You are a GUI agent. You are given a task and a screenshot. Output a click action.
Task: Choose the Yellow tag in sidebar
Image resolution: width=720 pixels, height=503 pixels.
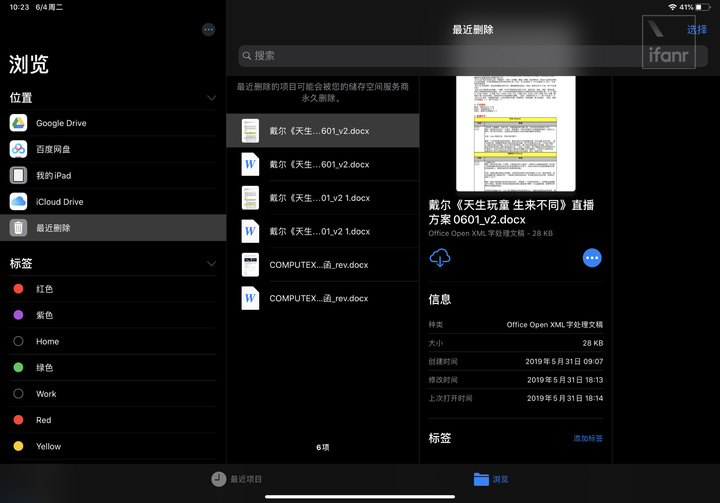[48, 446]
